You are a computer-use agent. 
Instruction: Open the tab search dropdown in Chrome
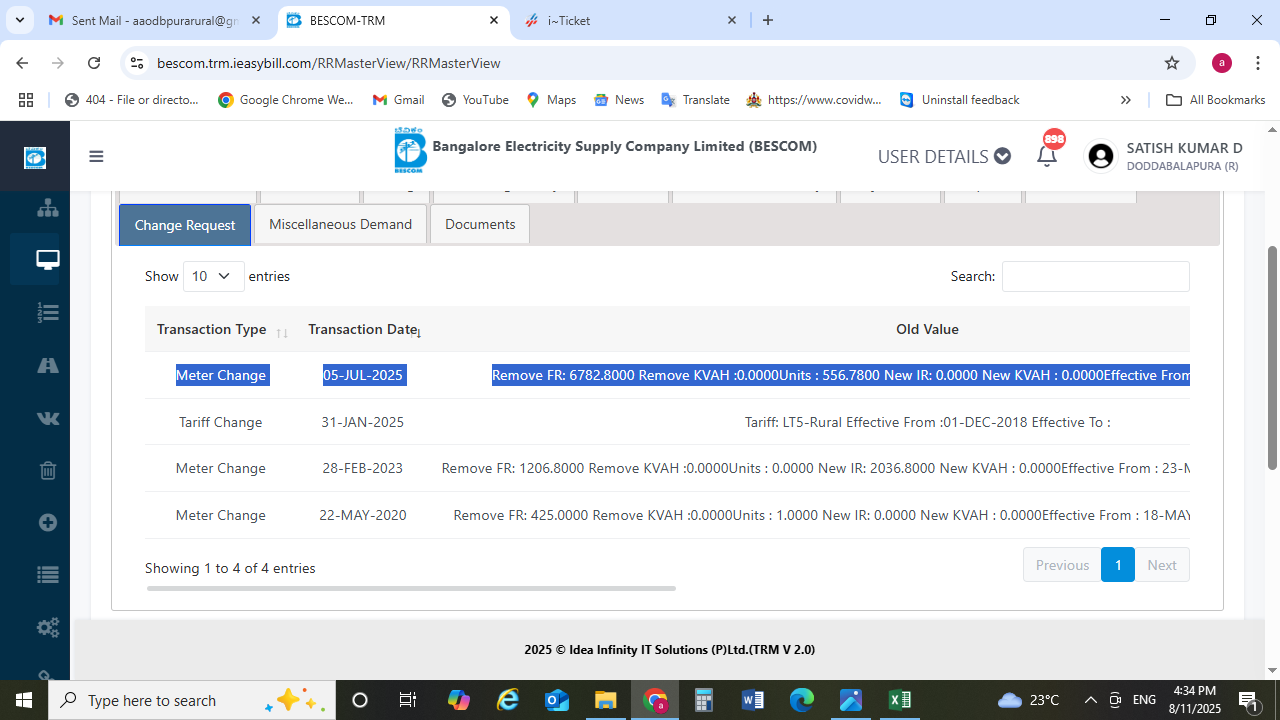(19, 20)
